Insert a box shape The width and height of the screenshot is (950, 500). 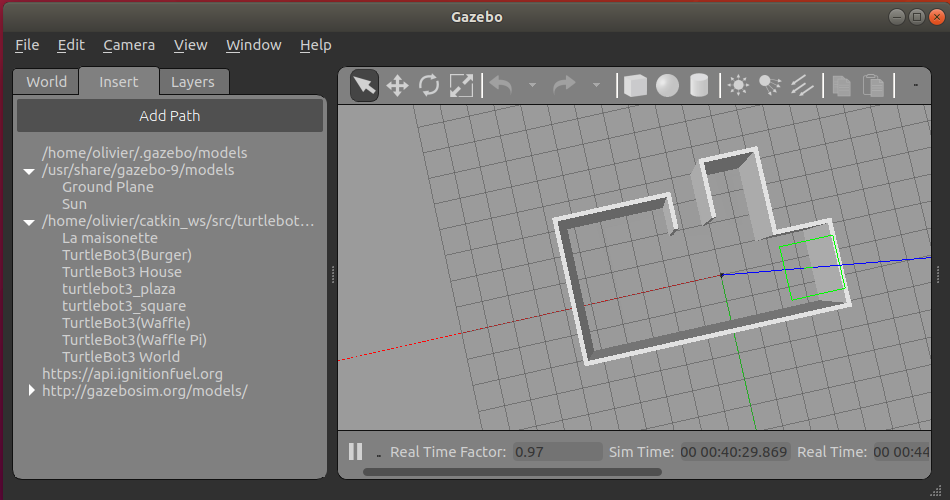point(635,85)
